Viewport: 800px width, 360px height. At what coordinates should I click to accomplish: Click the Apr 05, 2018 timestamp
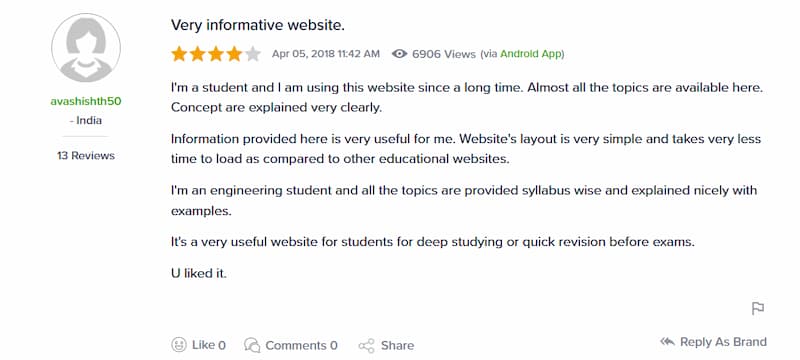pos(326,54)
